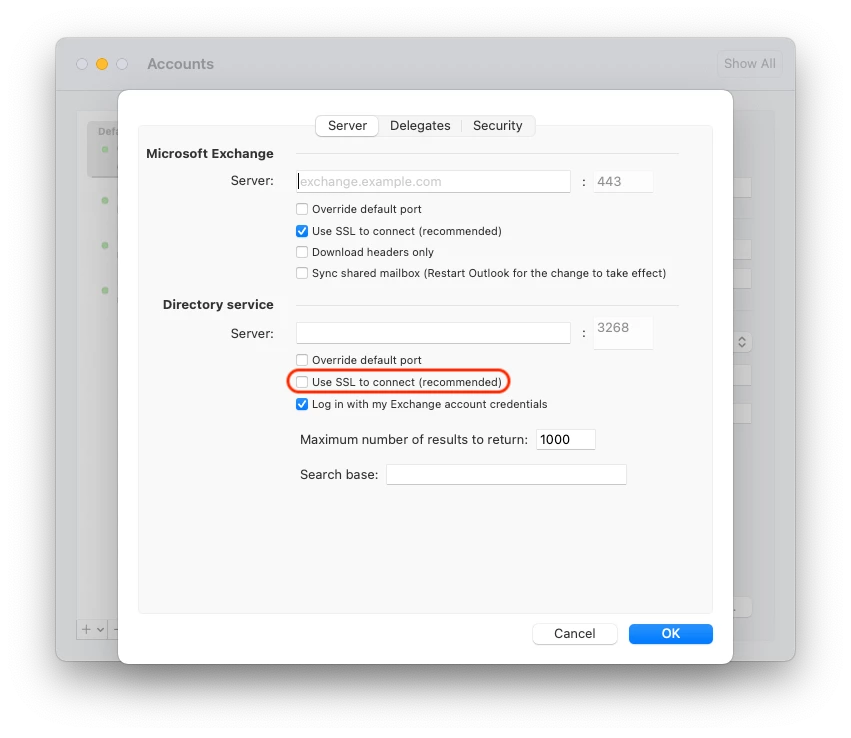Click Show All in the Accounts window
The height and width of the screenshot is (738, 851).
[x=750, y=63]
